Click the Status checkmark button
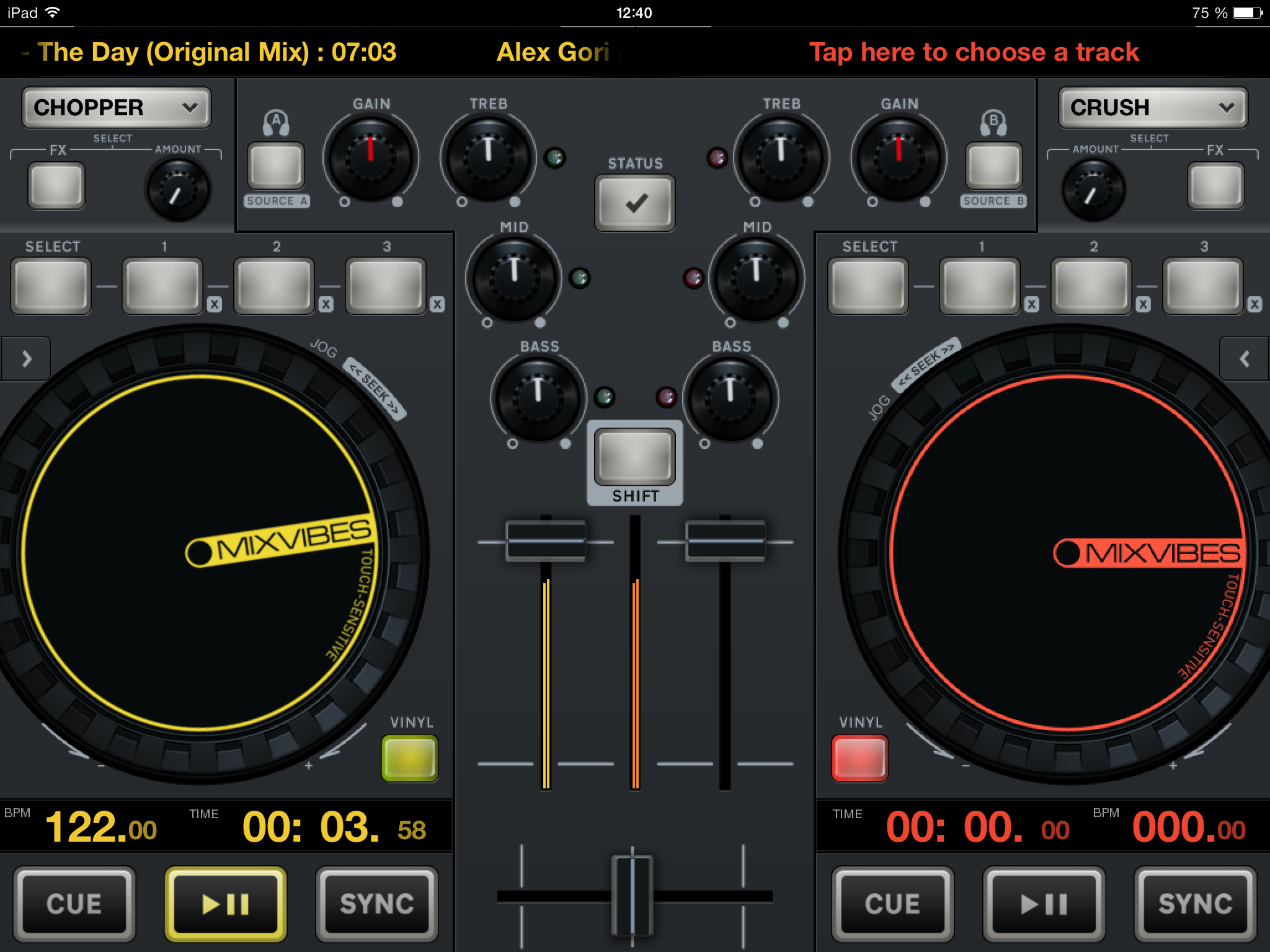1270x952 pixels. [x=635, y=203]
